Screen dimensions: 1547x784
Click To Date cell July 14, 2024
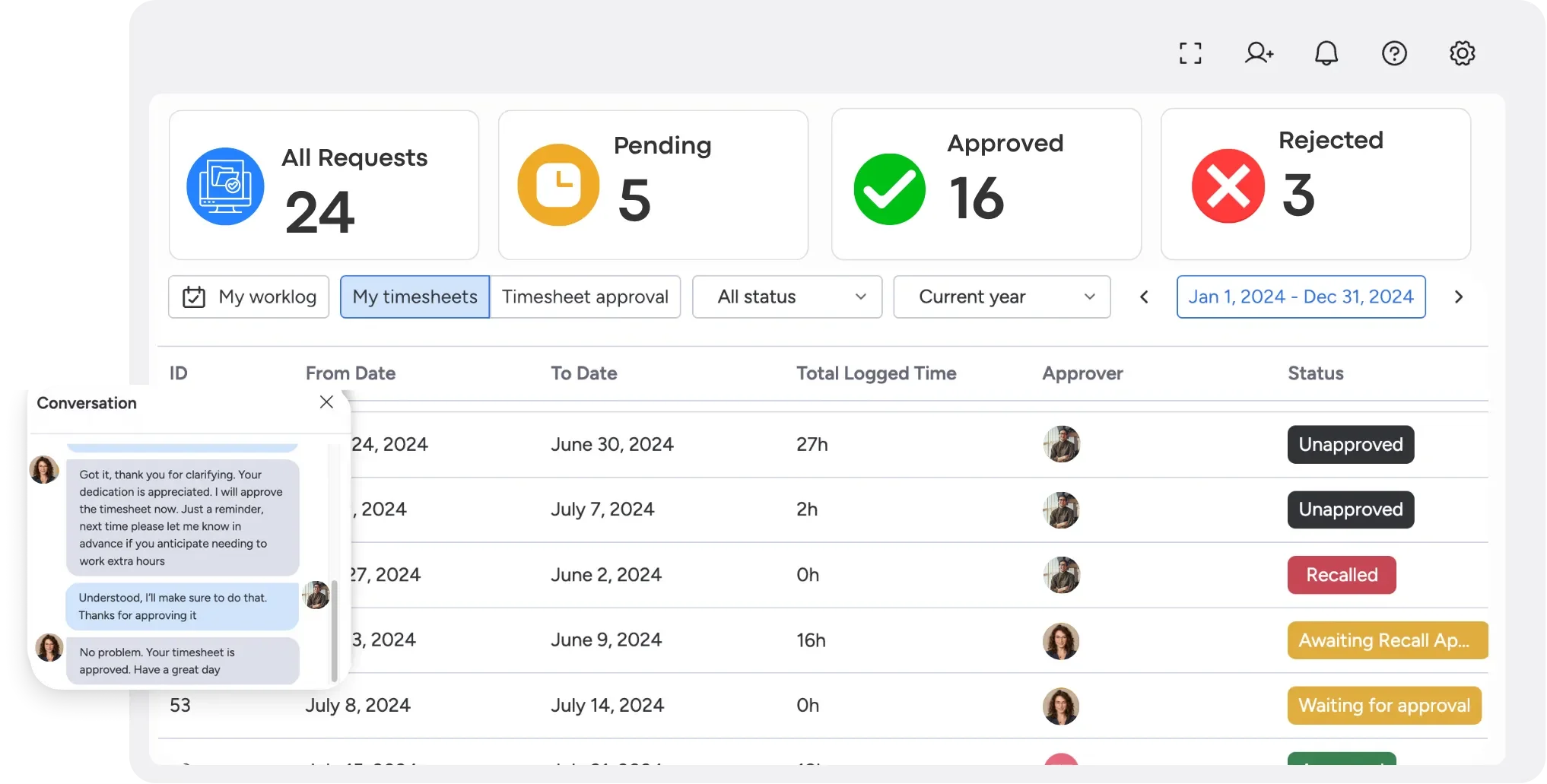click(x=607, y=706)
